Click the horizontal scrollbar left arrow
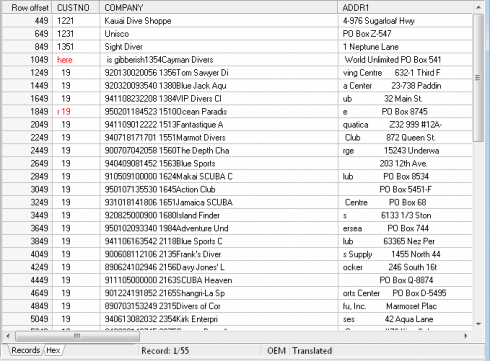Viewport: 490px width, 361px height. [8, 336]
